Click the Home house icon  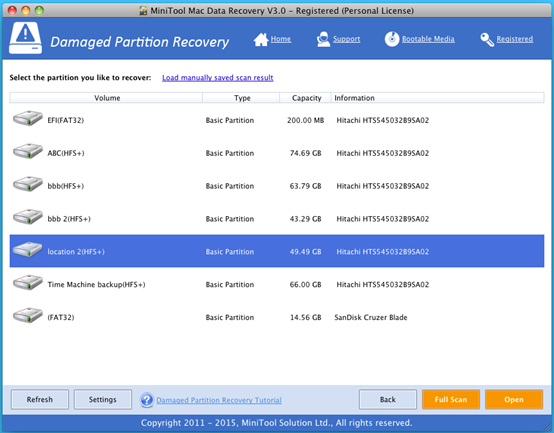point(261,39)
